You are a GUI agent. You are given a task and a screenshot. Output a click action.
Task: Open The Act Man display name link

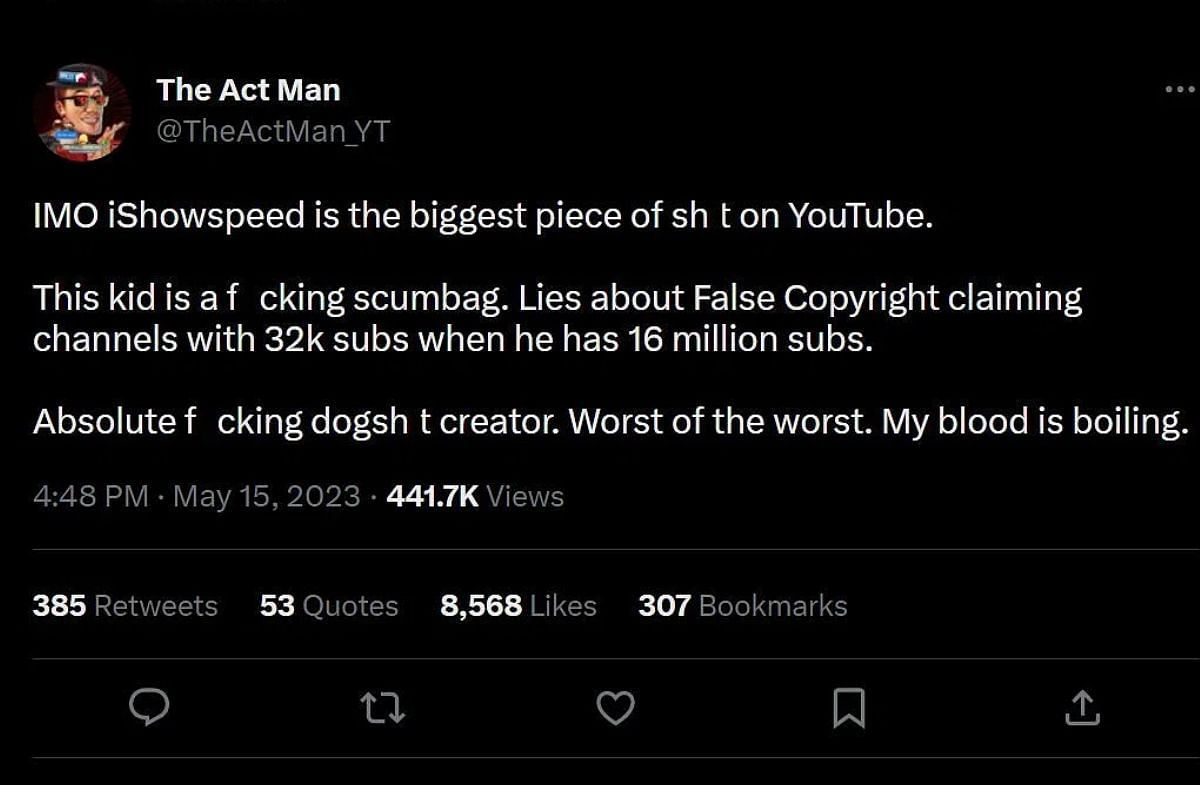click(x=248, y=90)
